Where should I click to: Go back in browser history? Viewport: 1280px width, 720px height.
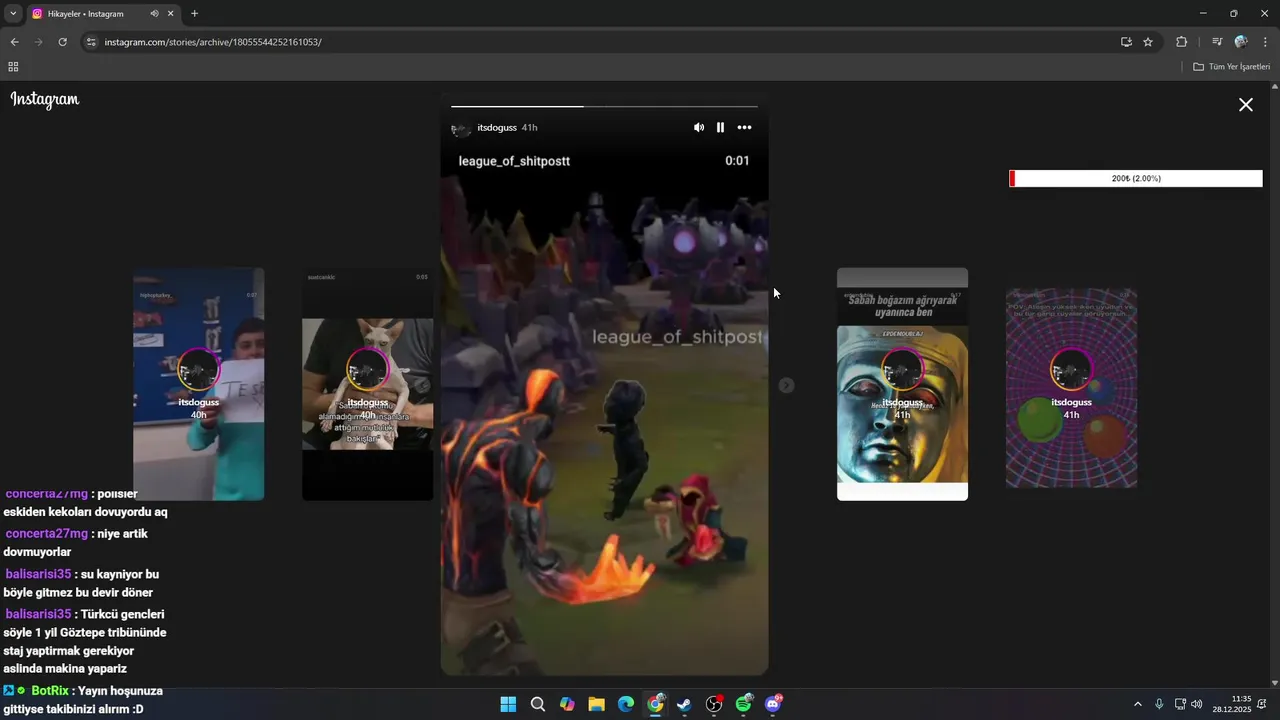click(x=14, y=42)
